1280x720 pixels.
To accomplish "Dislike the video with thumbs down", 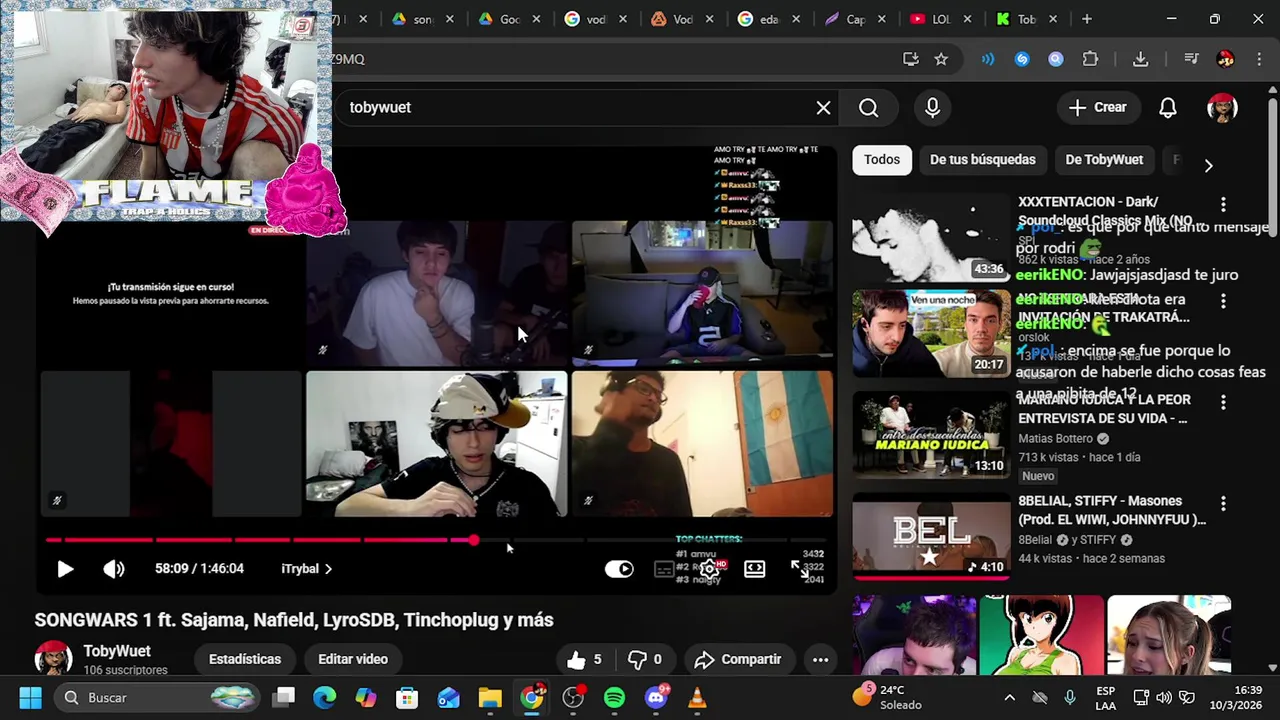I will 645,660.
